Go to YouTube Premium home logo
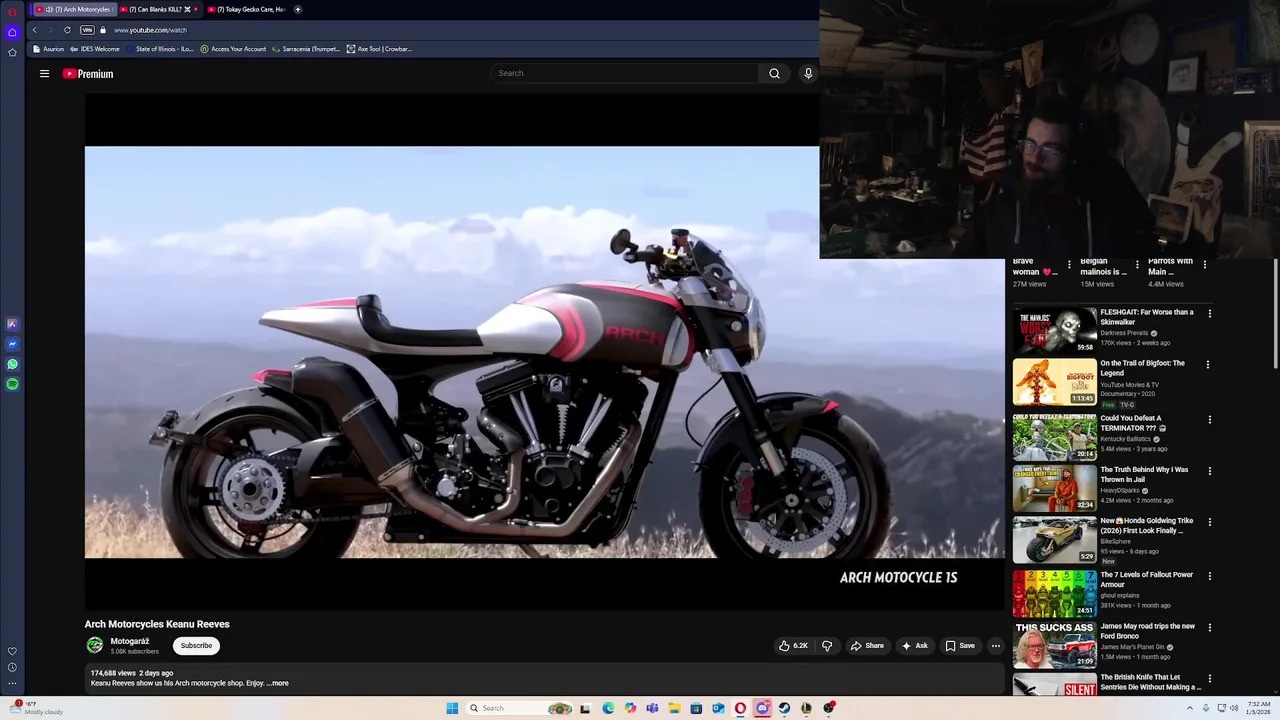This screenshot has width=1280, height=720. tap(88, 74)
